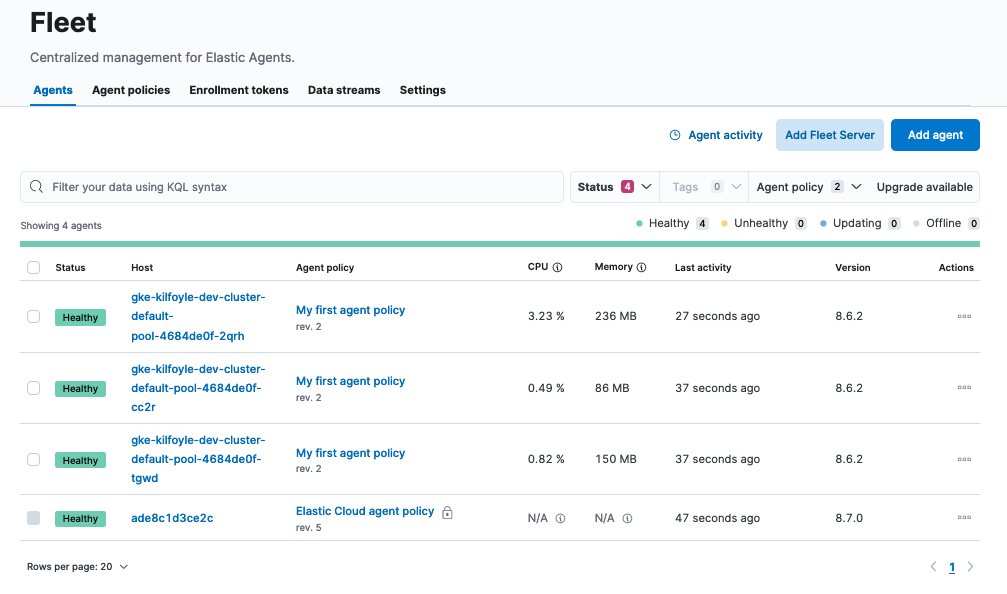Select the checkbox for gke-kilfoyle-dev-cluster-default-pool-4684de0f-2qrh
Viewport: 1007px width, 594px height.
[33, 316]
